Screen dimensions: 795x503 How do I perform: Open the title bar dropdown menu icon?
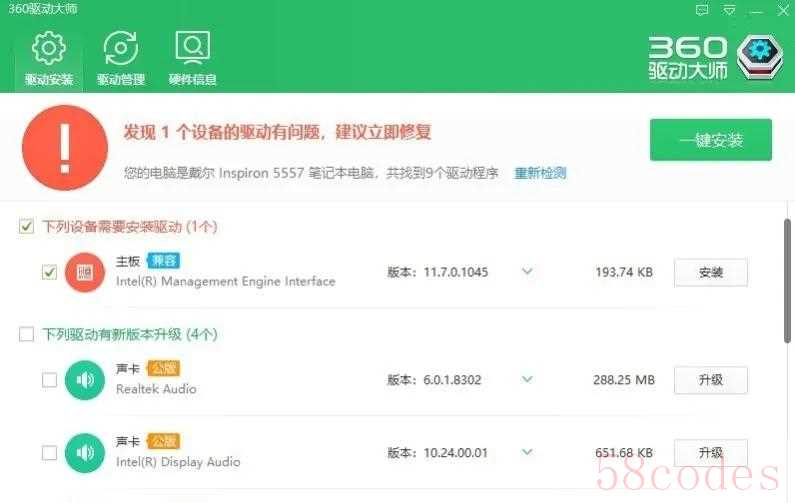click(729, 10)
